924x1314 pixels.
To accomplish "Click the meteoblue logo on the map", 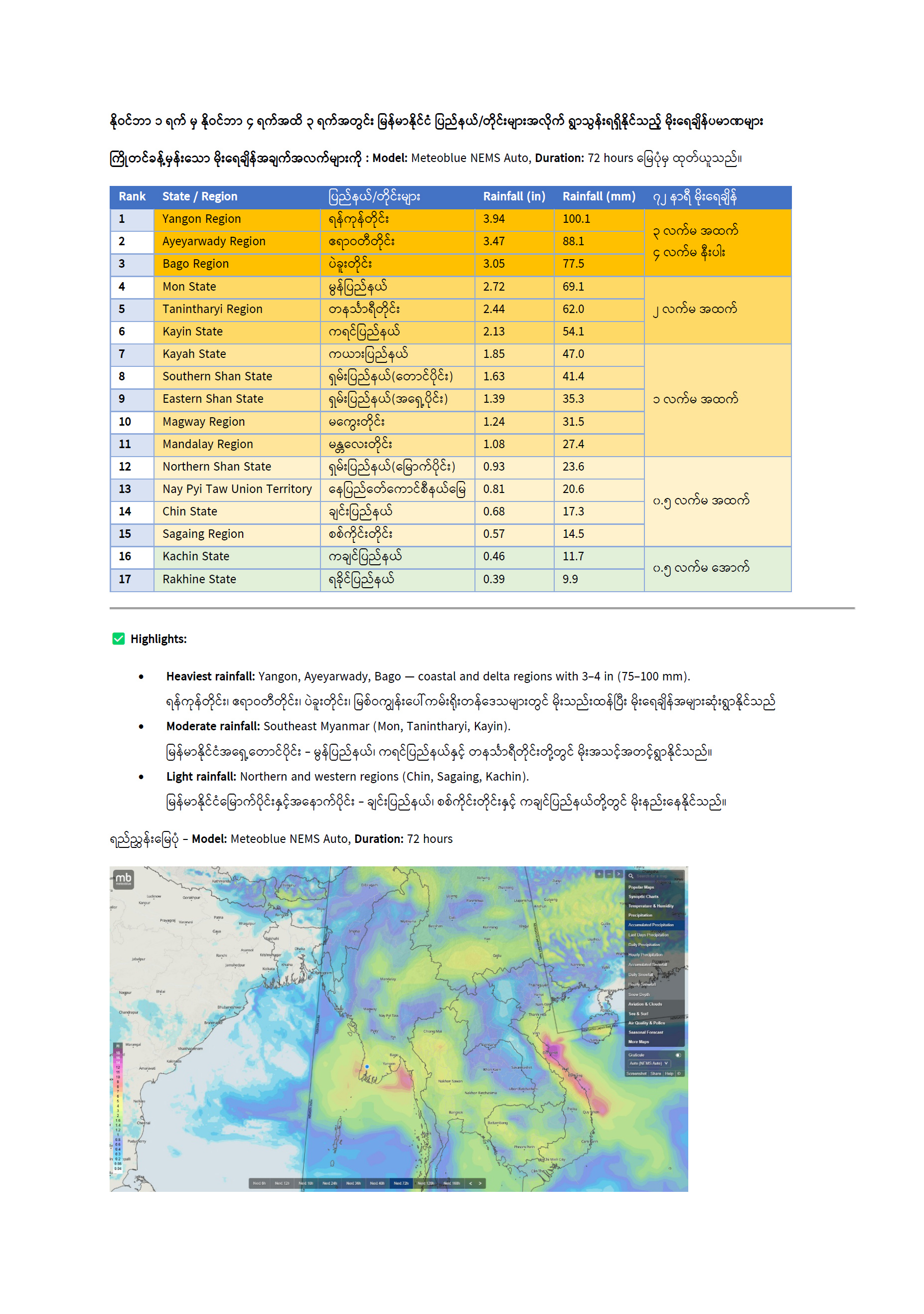I will pos(123,878).
